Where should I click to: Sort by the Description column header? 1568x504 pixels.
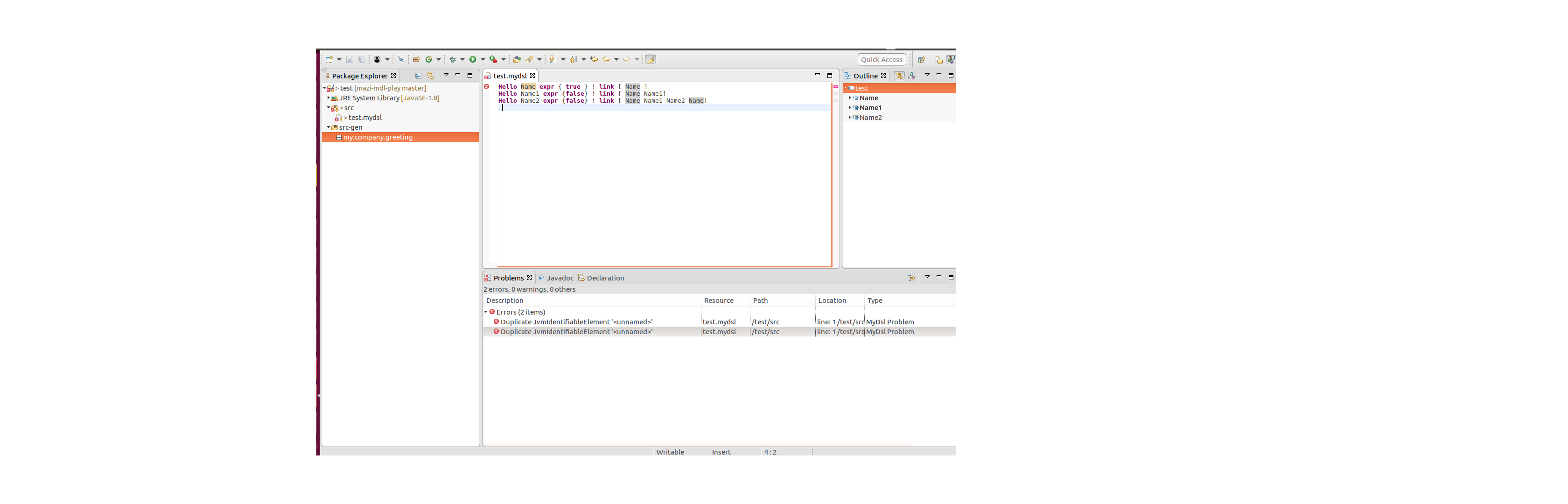(592, 301)
